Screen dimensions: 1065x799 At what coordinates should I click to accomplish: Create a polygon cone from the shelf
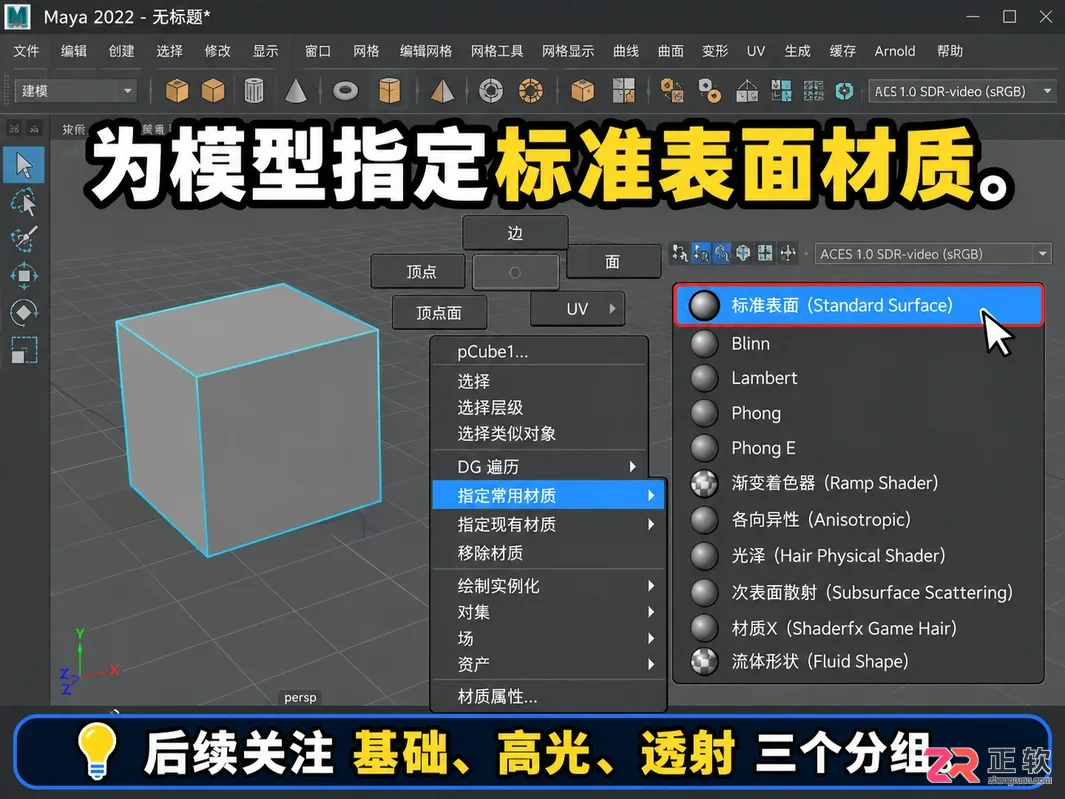(x=295, y=90)
